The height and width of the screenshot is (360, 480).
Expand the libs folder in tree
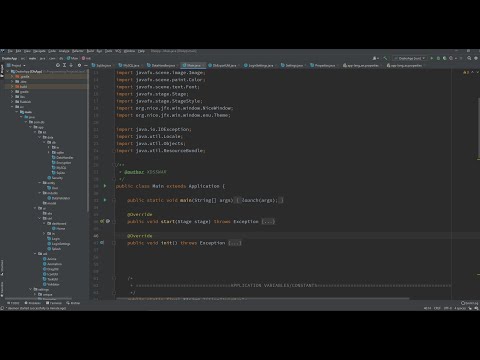tap(12, 97)
